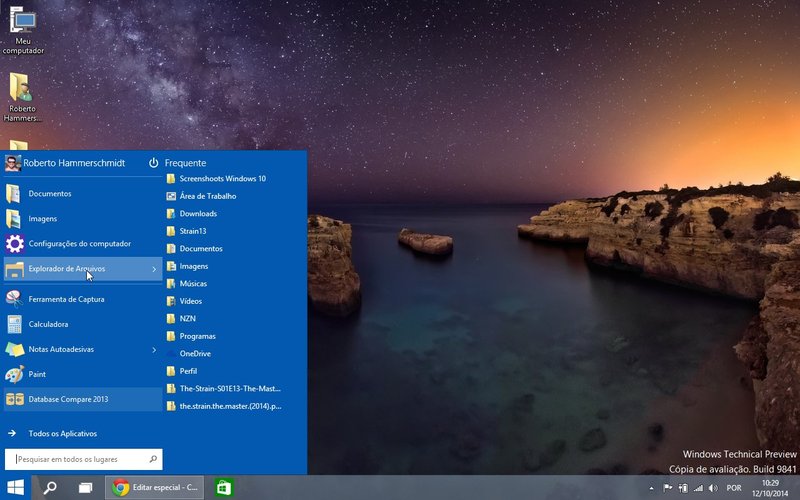The image size is (800, 500).
Task: Click the Explorador de Arquivos folder icon
Action: (x=15, y=269)
